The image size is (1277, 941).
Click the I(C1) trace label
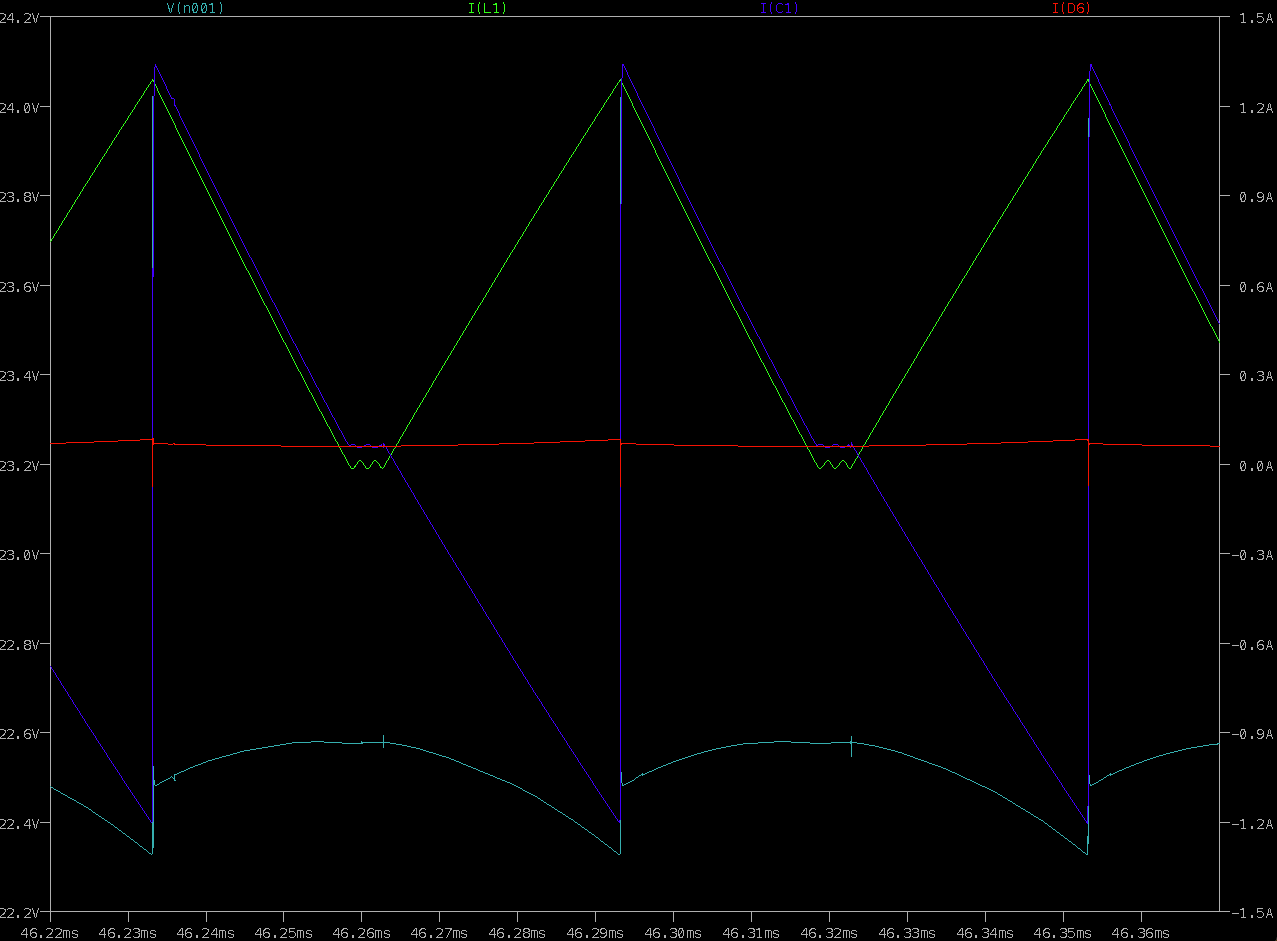coord(779,8)
